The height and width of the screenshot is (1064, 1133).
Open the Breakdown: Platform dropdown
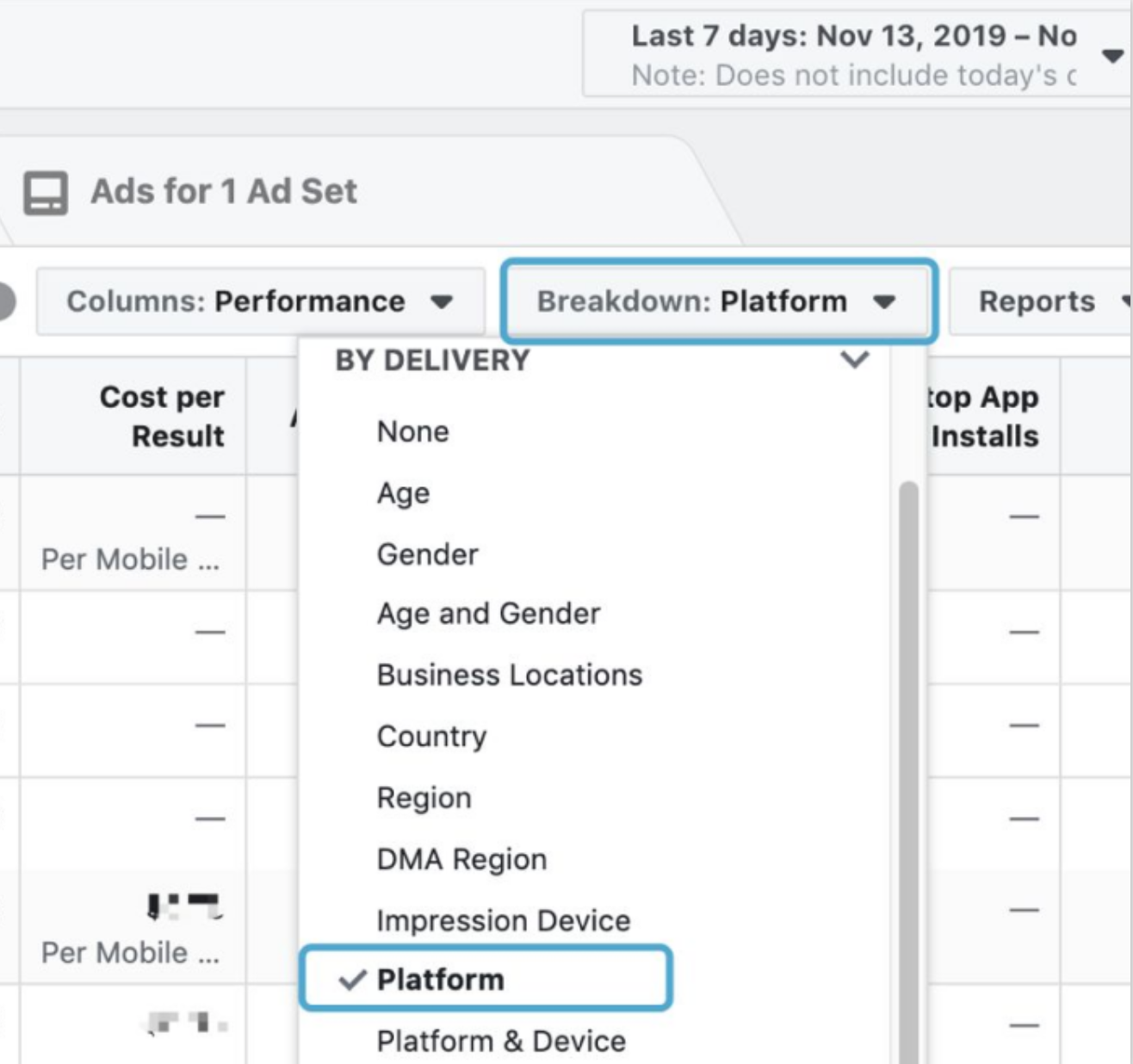717,301
